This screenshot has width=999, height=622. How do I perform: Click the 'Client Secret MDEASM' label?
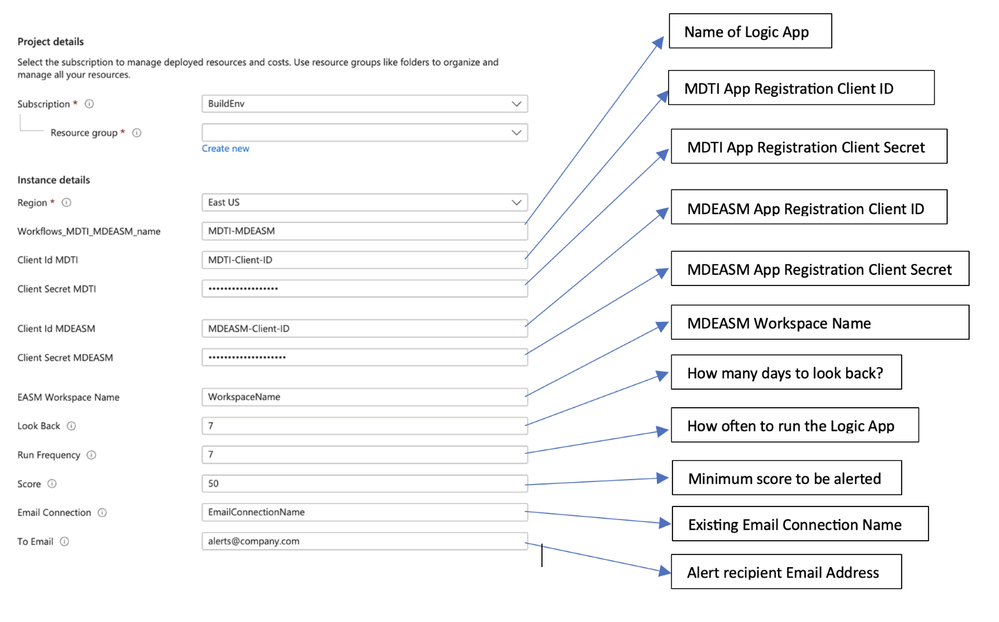(x=65, y=358)
